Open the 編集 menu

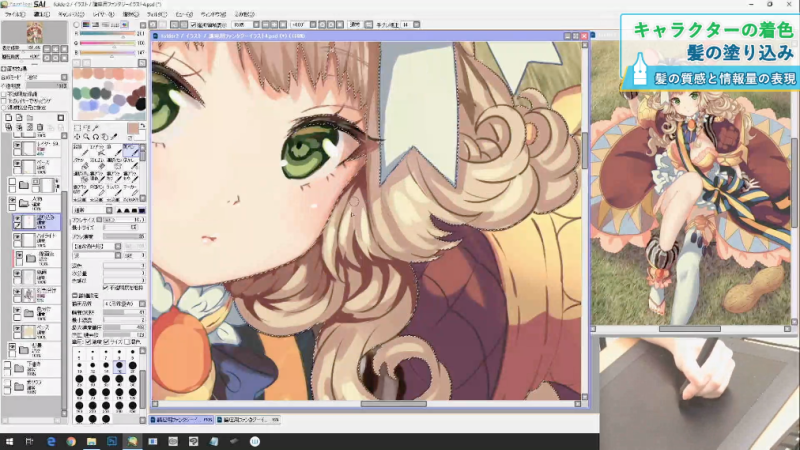pos(41,14)
